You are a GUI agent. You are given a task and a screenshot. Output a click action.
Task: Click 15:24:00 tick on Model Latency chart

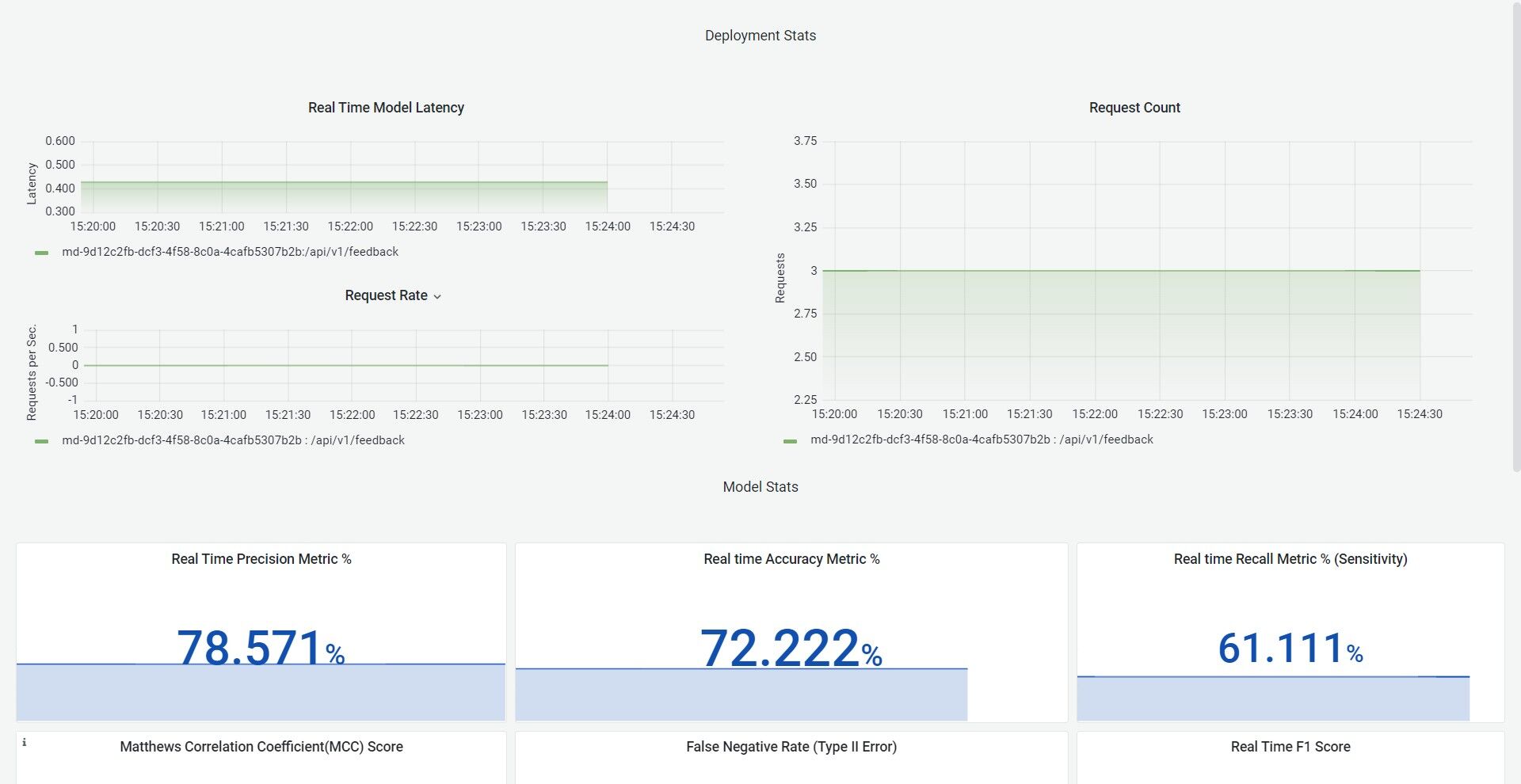point(608,226)
